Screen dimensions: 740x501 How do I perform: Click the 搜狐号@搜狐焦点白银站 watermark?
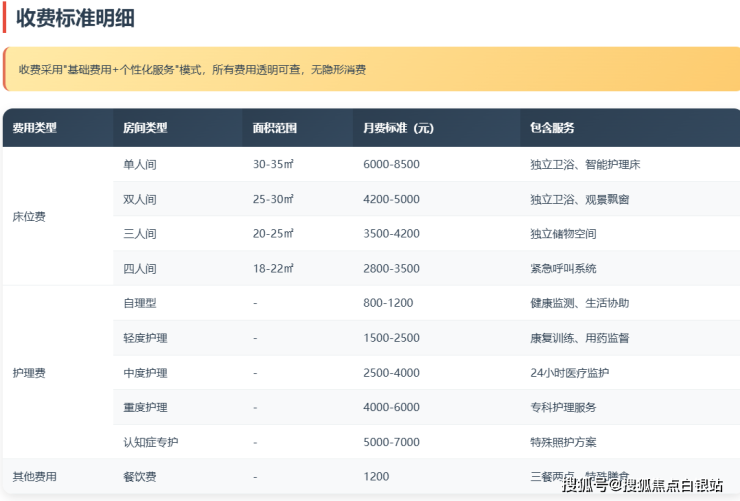point(642,485)
